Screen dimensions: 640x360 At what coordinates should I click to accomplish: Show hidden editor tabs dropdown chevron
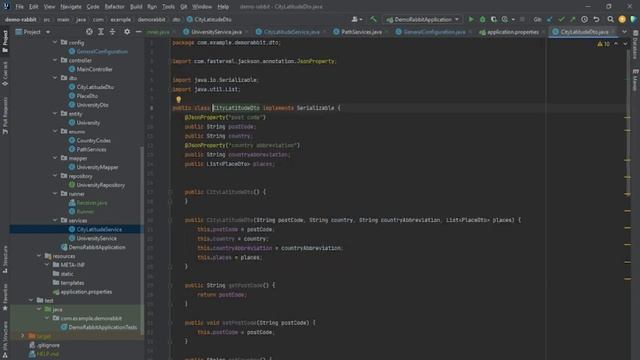click(624, 32)
